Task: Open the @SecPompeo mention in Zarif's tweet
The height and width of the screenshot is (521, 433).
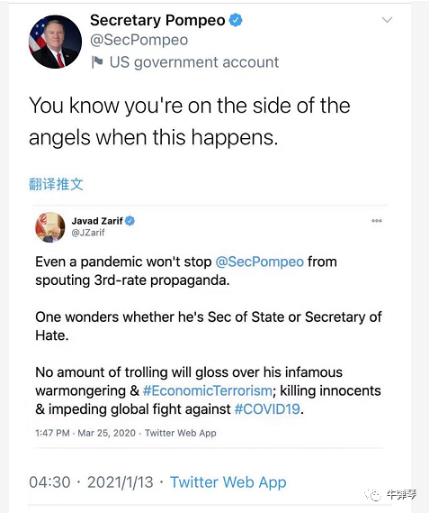Action: [x=260, y=262]
